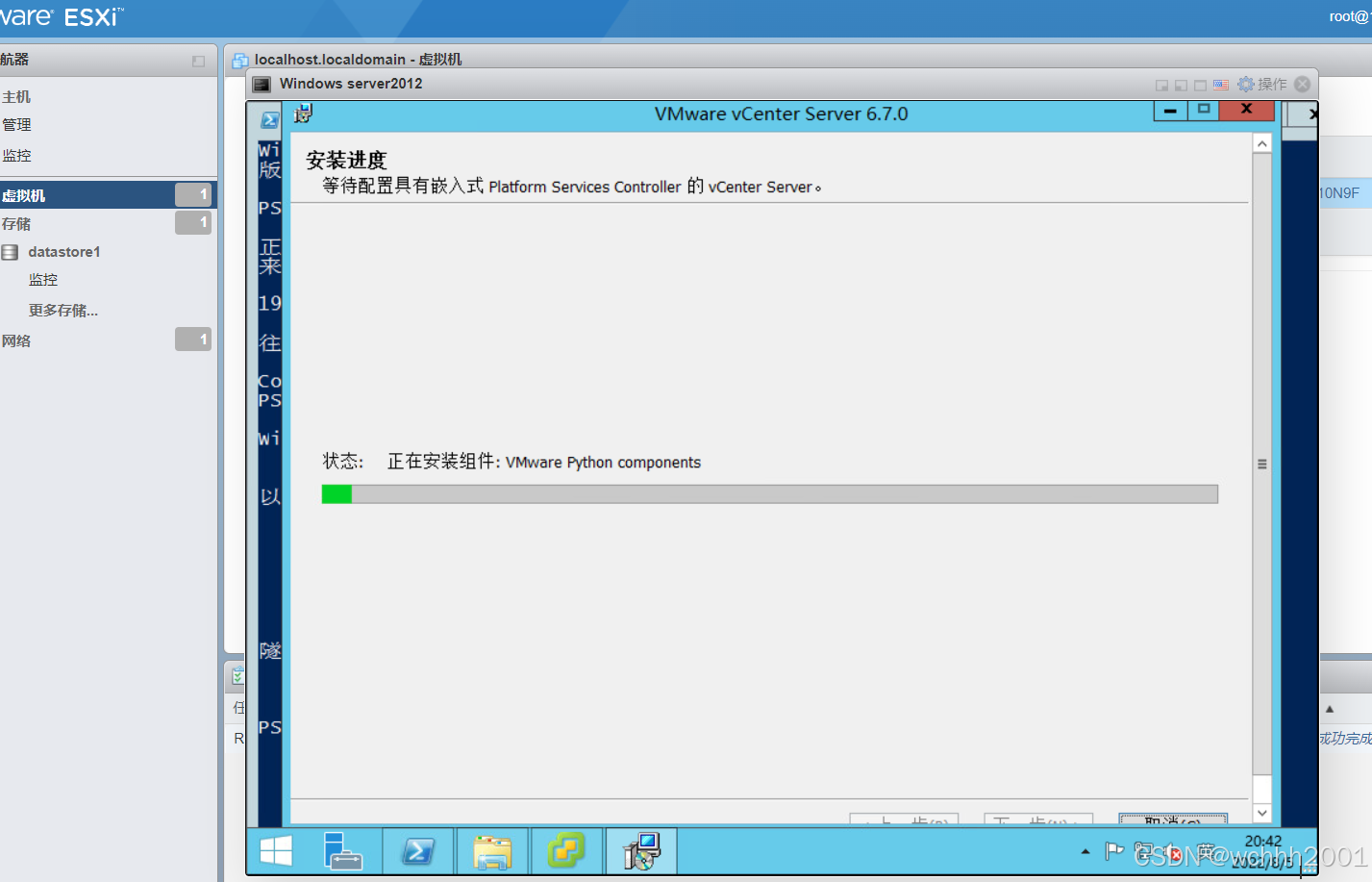1372x882 pixels.
Task: Click the scrollbar down arrow on the right
Action: 1260,813
